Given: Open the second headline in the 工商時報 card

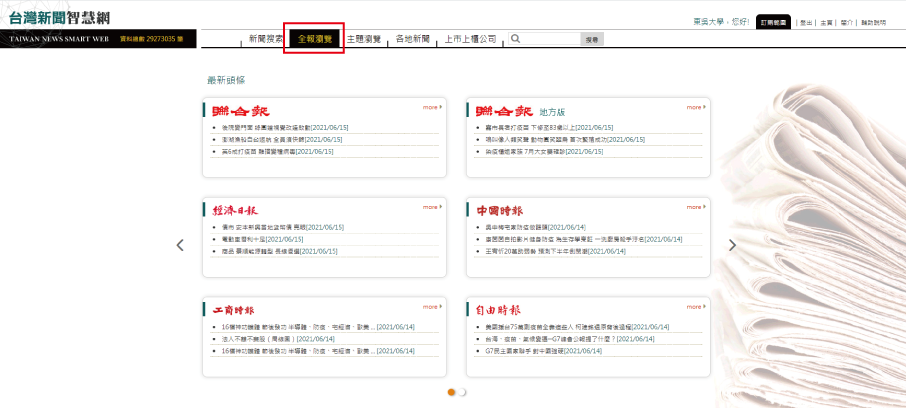Looking at the screenshot, I should point(278,339).
